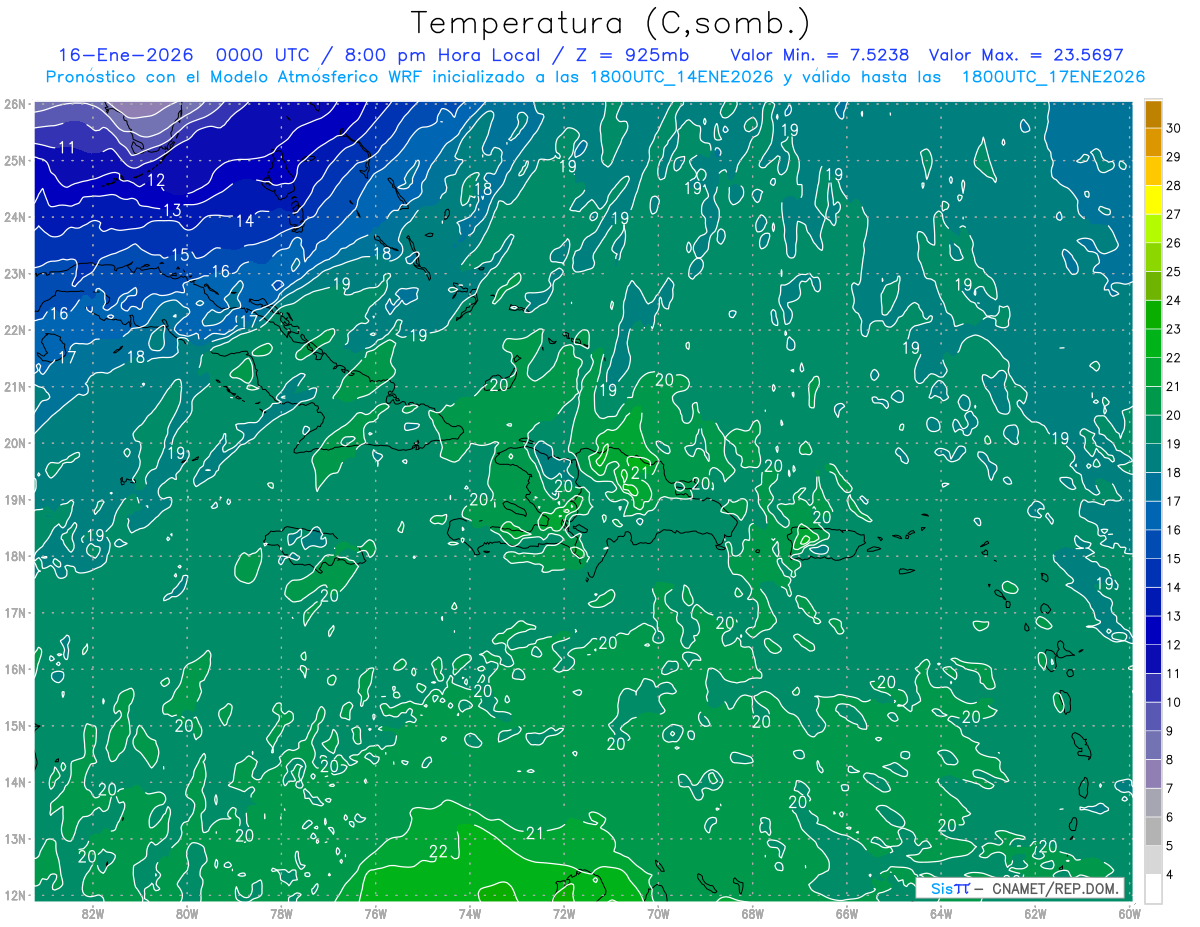Select the Valor Min. = 7.5238 text
Viewport: 1200px width, 927px height.
[820, 55]
